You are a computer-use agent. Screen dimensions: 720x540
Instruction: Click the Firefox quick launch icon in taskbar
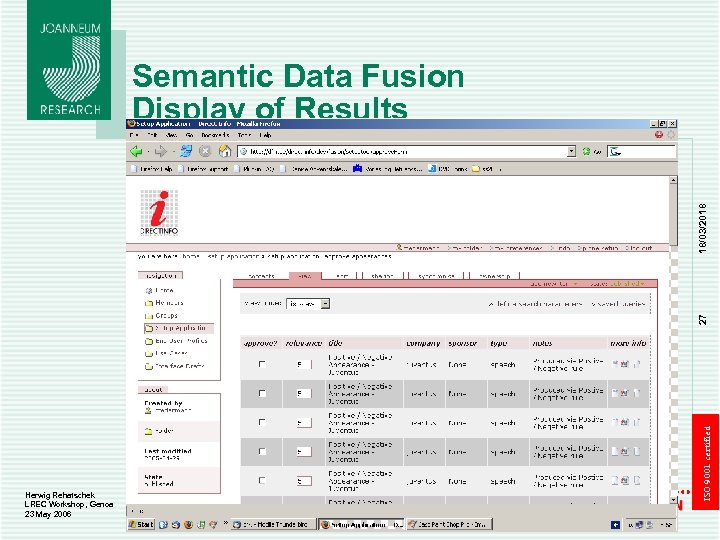coord(188,524)
